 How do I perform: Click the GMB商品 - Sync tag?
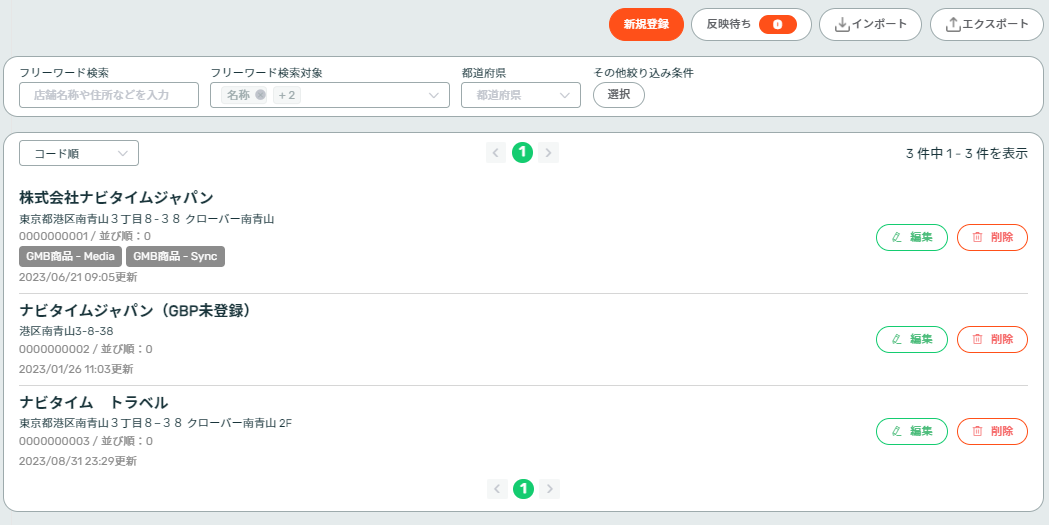pyautogui.click(x=175, y=256)
